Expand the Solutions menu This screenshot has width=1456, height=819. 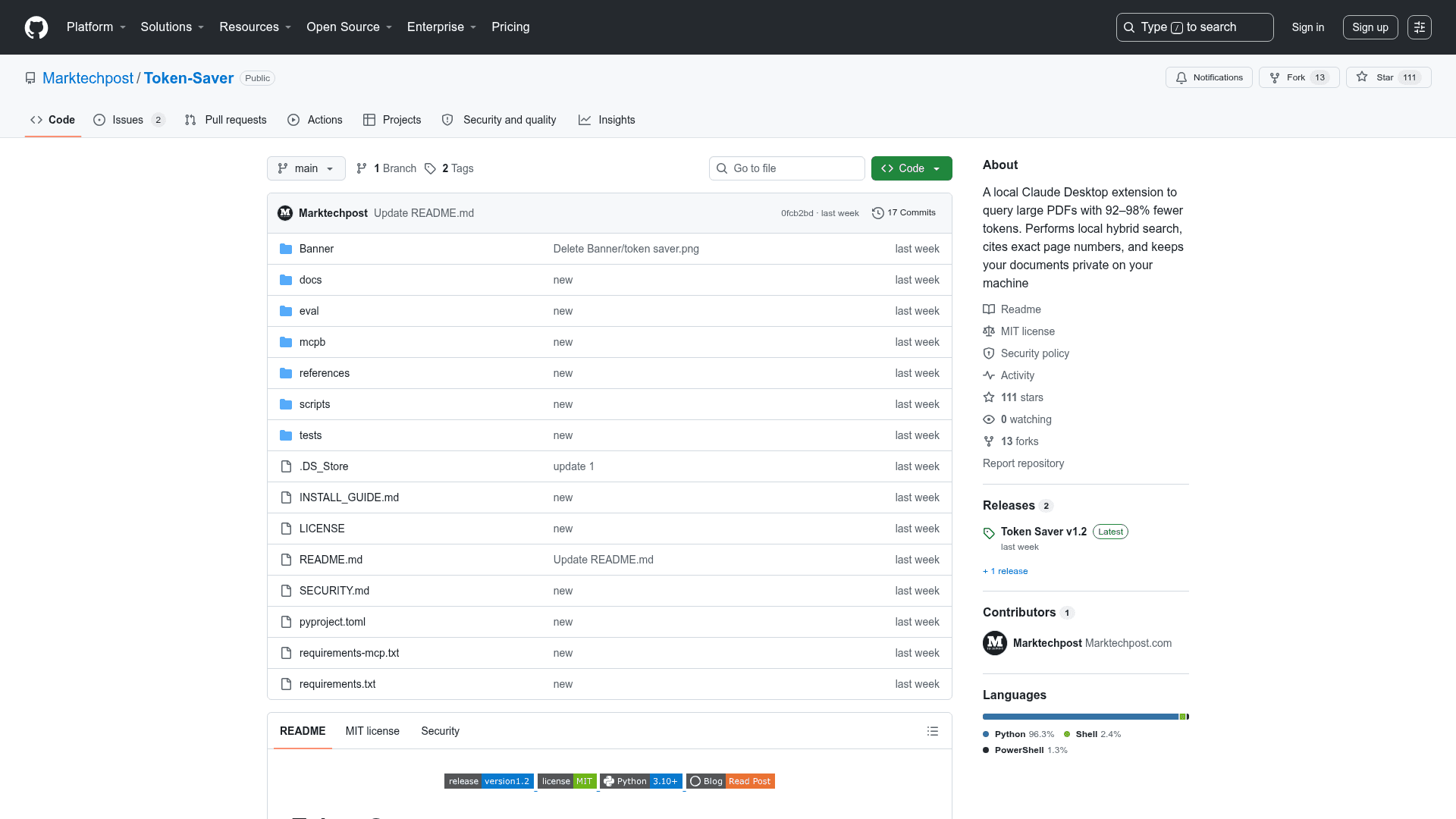point(173,27)
